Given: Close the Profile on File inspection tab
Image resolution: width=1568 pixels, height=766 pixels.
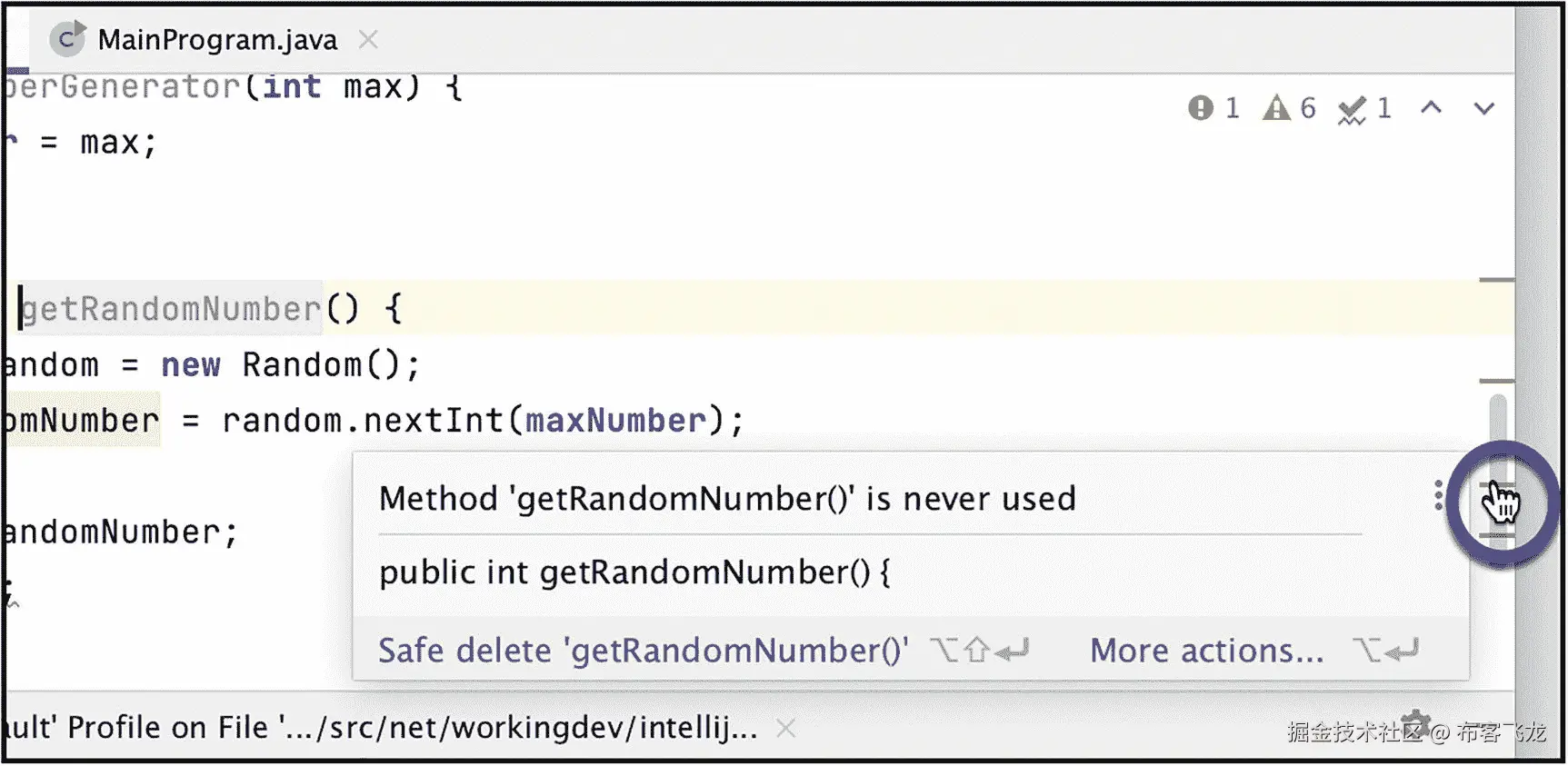Looking at the screenshot, I should click(786, 728).
